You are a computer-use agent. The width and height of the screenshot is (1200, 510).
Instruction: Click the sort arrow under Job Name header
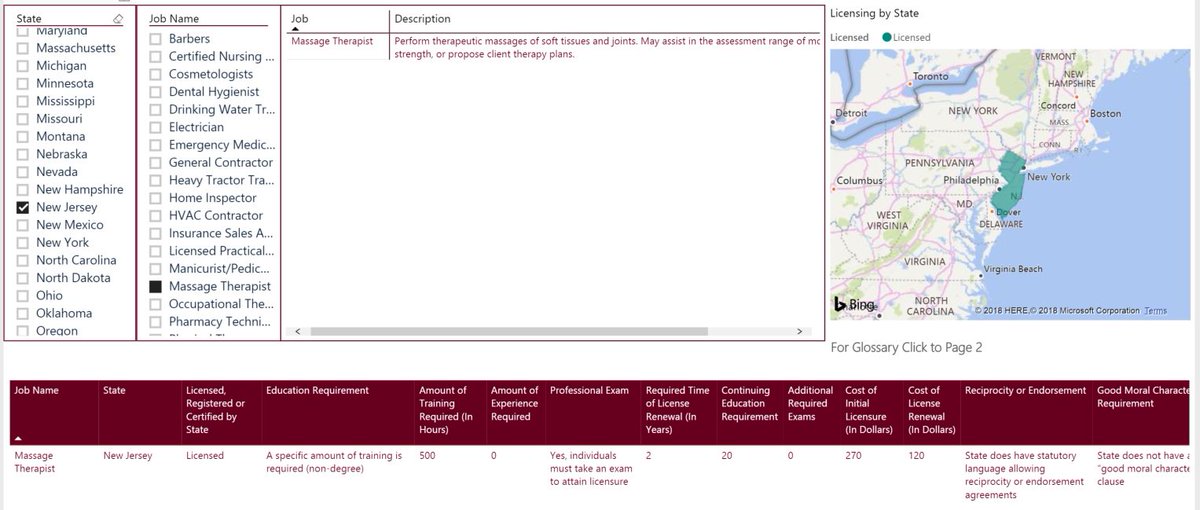(x=19, y=438)
